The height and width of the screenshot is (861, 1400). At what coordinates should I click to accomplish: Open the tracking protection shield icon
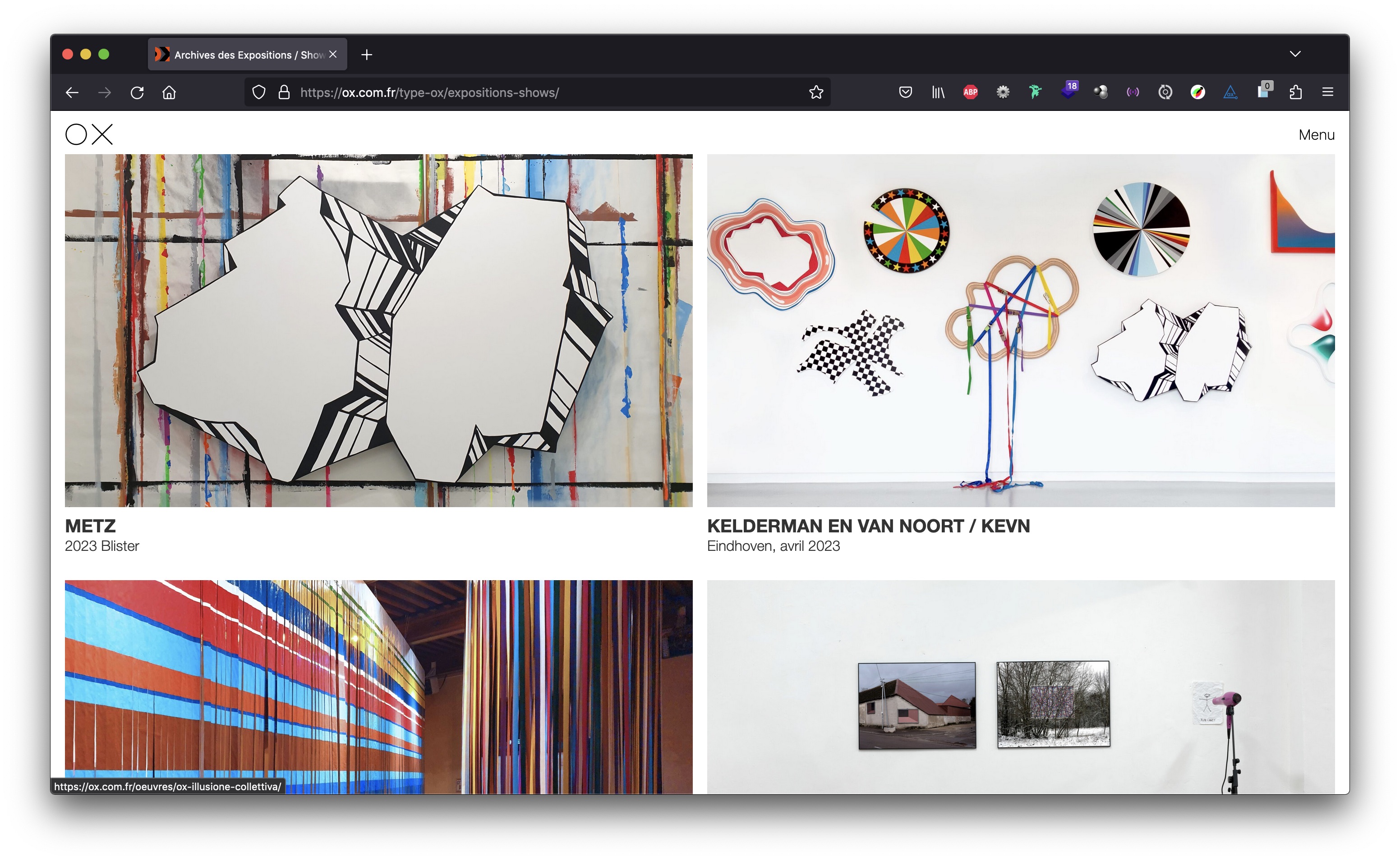point(258,92)
